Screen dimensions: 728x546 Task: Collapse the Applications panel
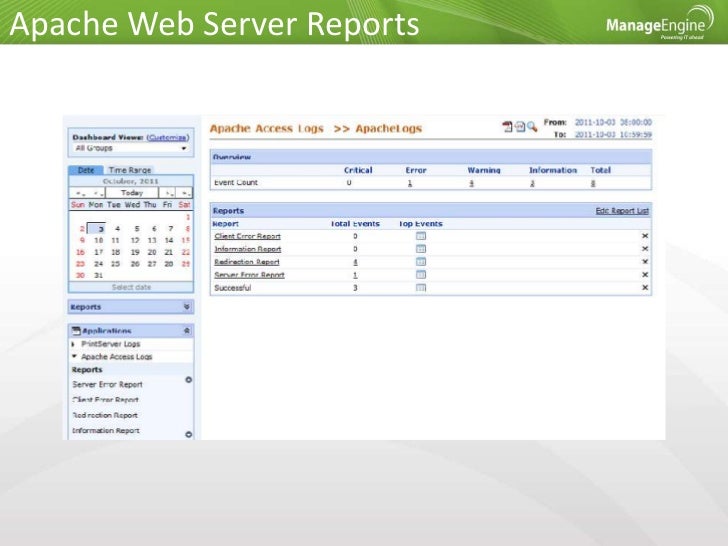coord(187,331)
